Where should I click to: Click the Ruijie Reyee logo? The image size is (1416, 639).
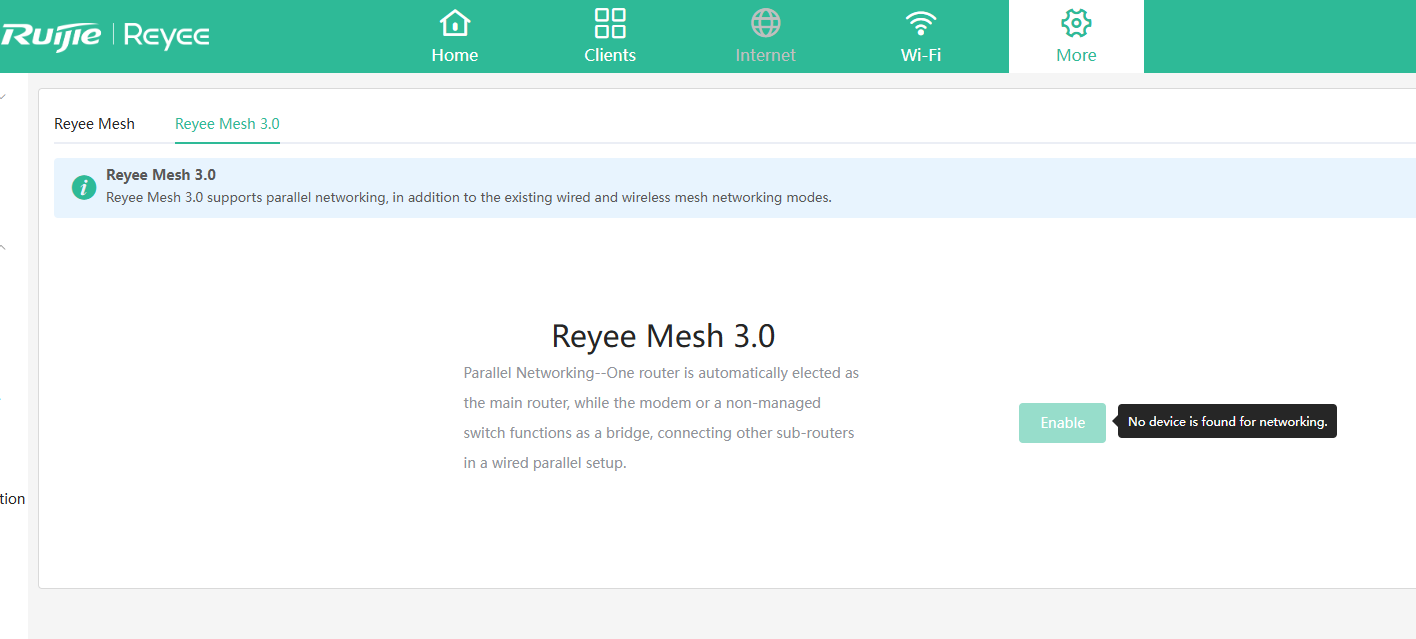105,36
